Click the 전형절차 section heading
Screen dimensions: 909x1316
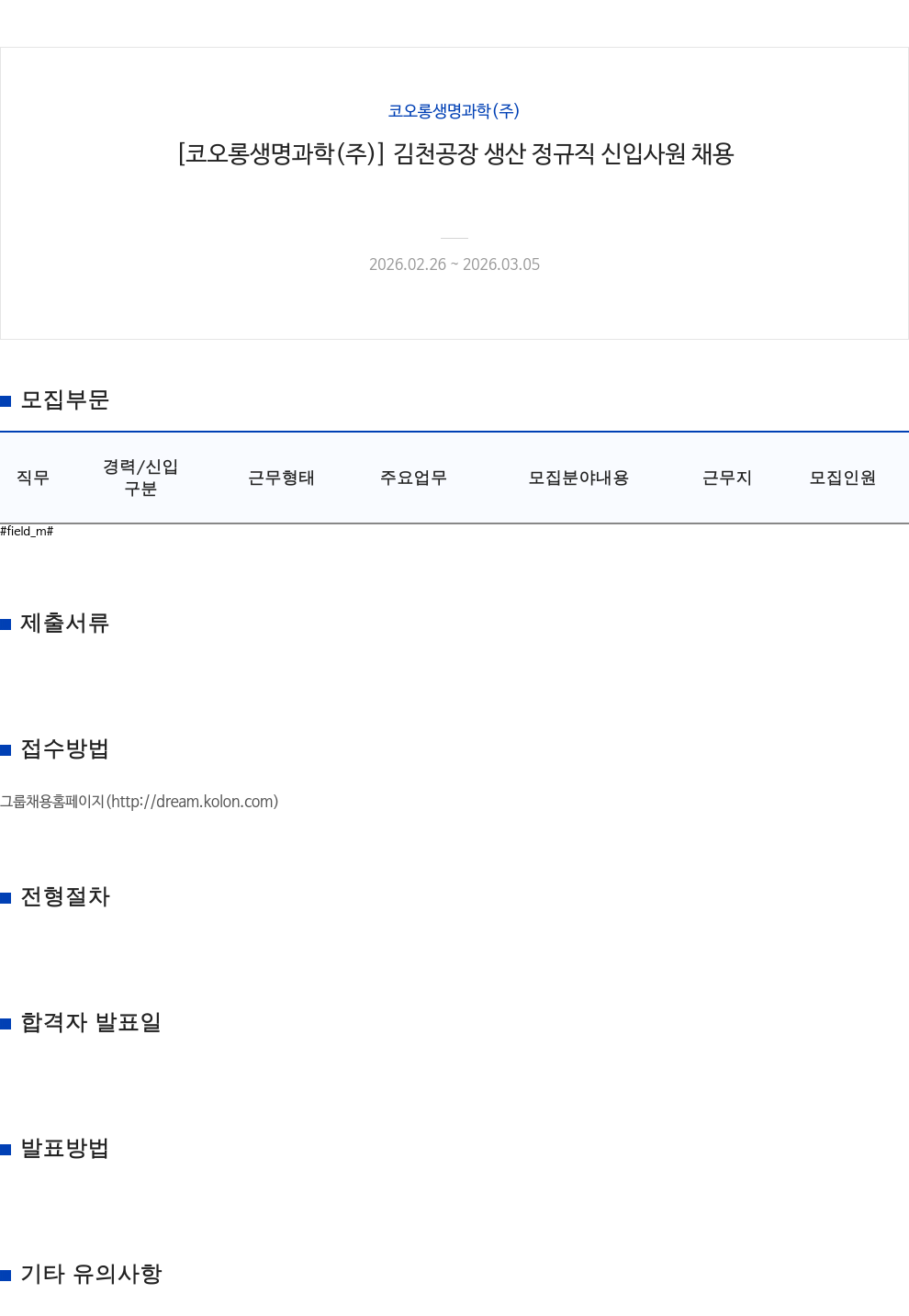point(65,897)
